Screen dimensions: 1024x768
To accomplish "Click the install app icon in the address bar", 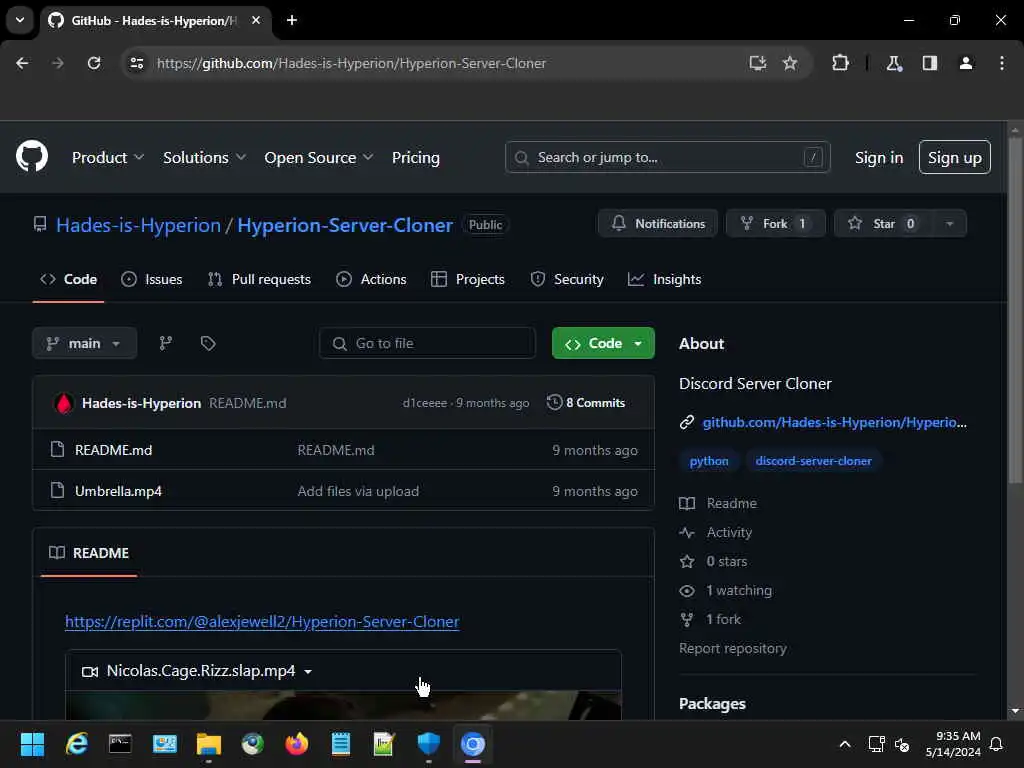I will pos(758,63).
